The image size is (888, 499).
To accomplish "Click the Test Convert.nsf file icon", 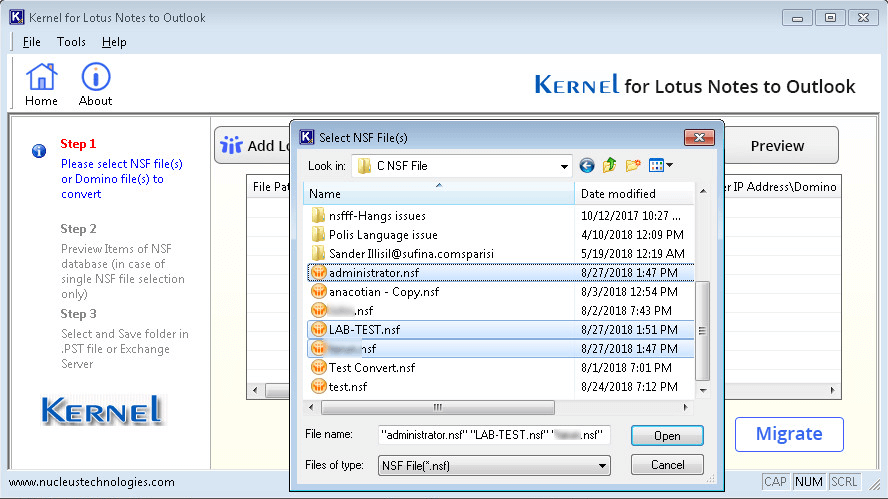I will [319, 368].
